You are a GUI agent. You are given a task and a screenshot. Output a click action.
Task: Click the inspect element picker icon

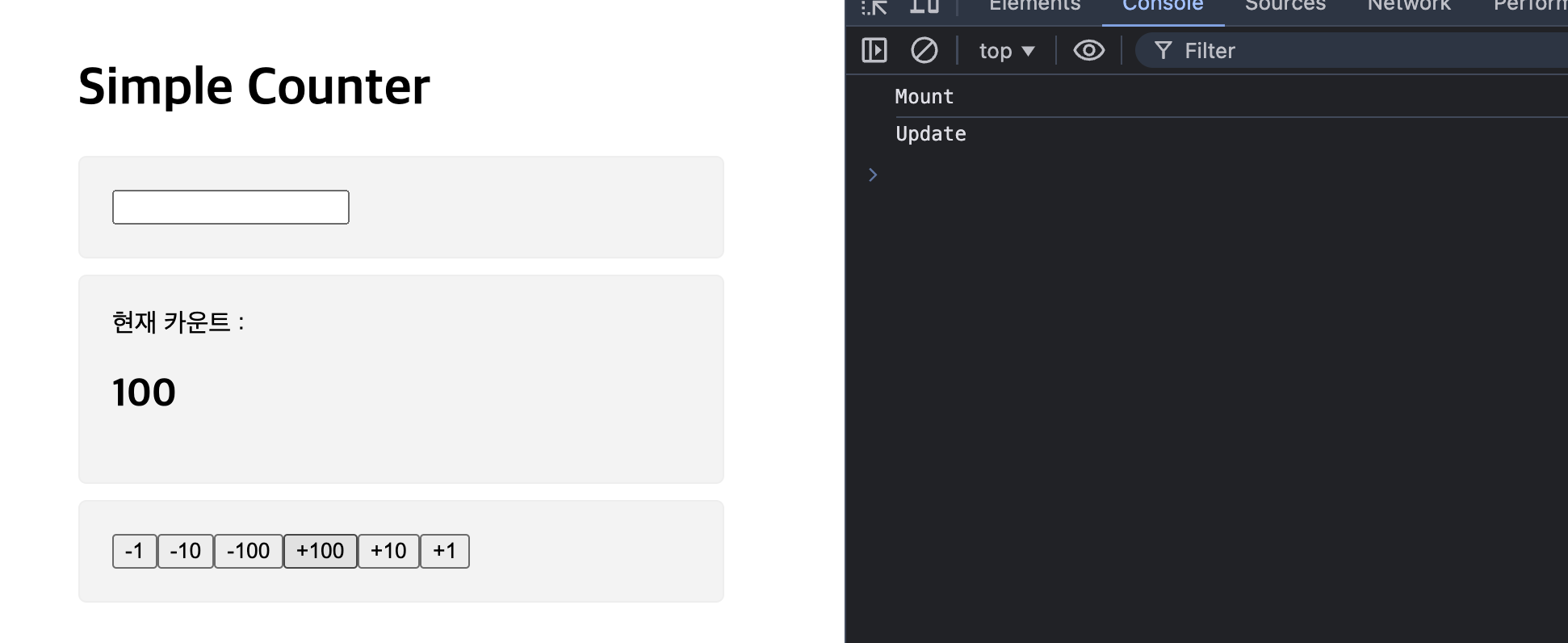point(874,6)
